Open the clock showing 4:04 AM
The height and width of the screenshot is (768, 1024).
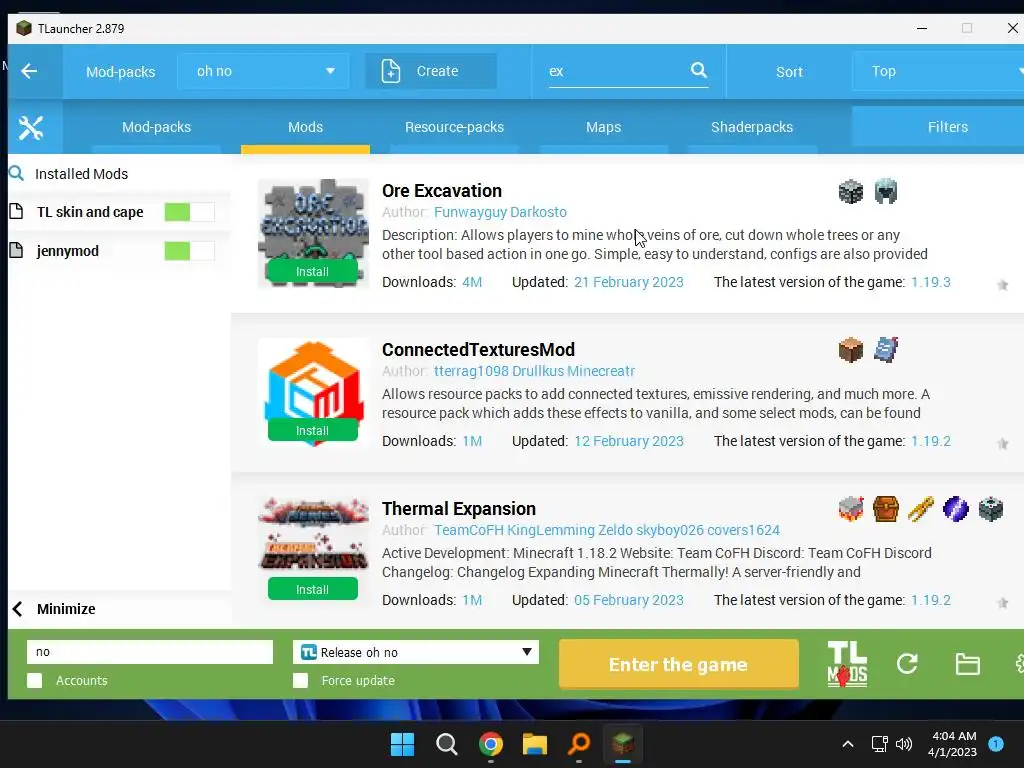[952, 744]
